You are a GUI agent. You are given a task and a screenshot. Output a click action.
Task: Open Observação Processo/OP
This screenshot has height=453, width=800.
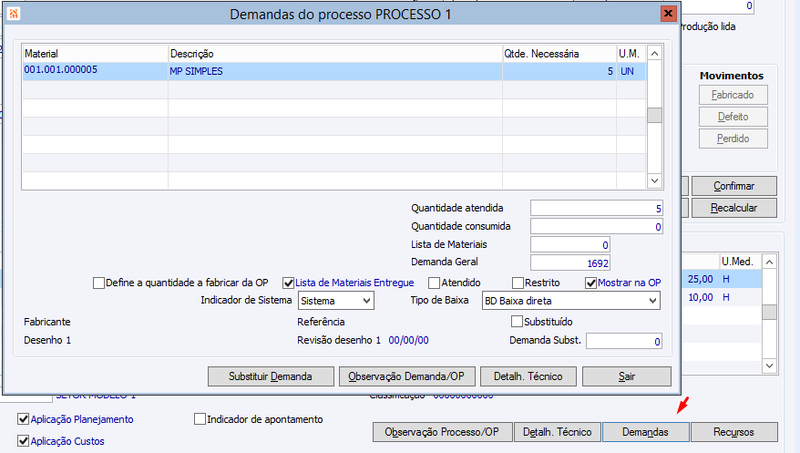click(x=442, y=432)
